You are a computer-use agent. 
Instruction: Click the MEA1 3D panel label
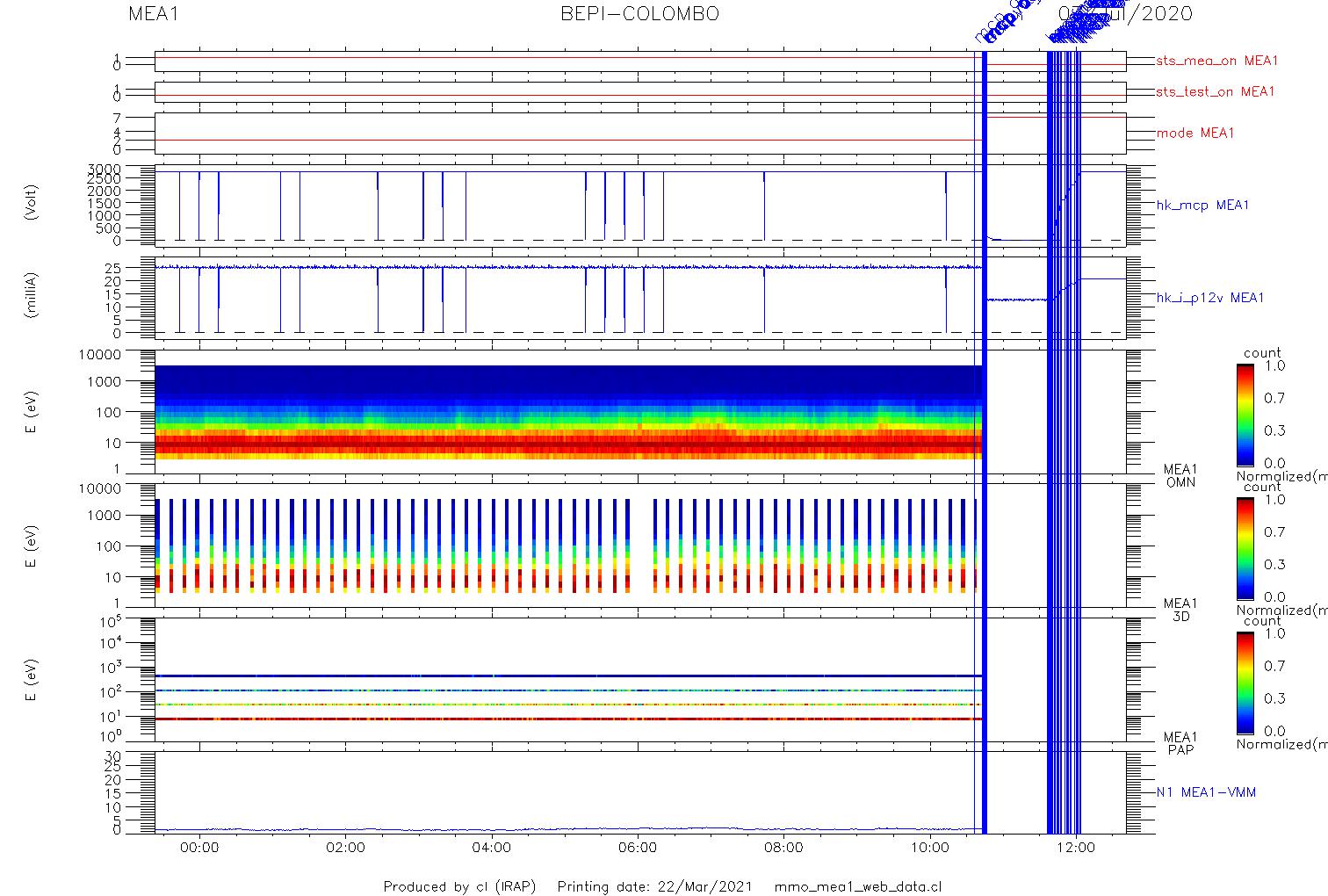[1180, 610]
